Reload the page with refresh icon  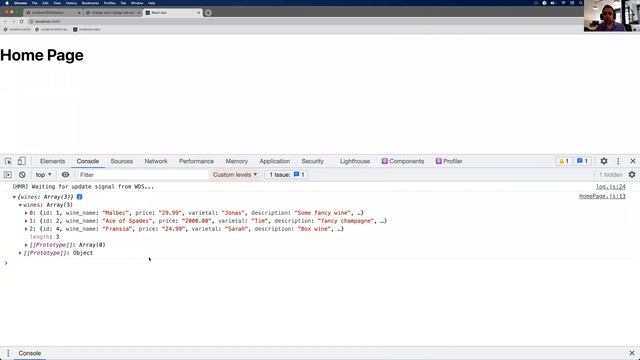[x=22, y=21]
